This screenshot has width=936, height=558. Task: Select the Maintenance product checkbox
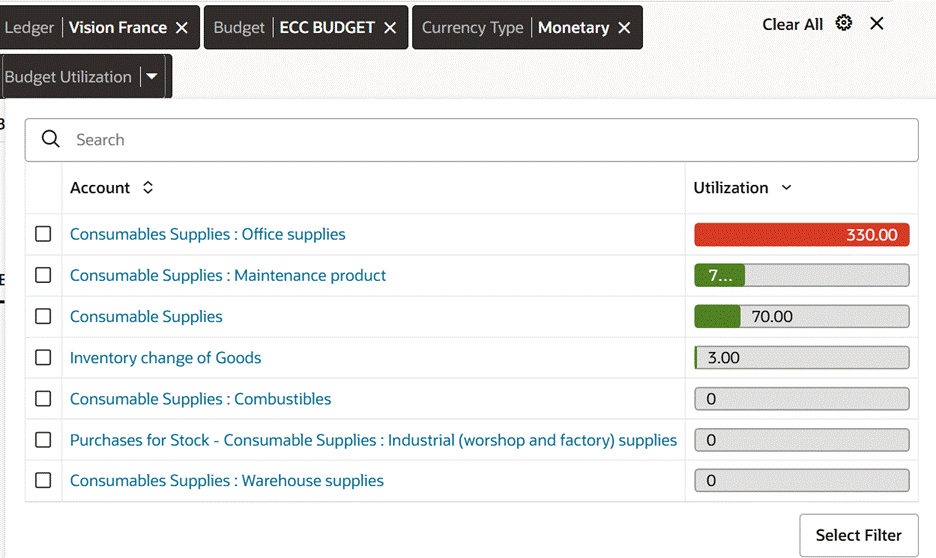(43, 275)
